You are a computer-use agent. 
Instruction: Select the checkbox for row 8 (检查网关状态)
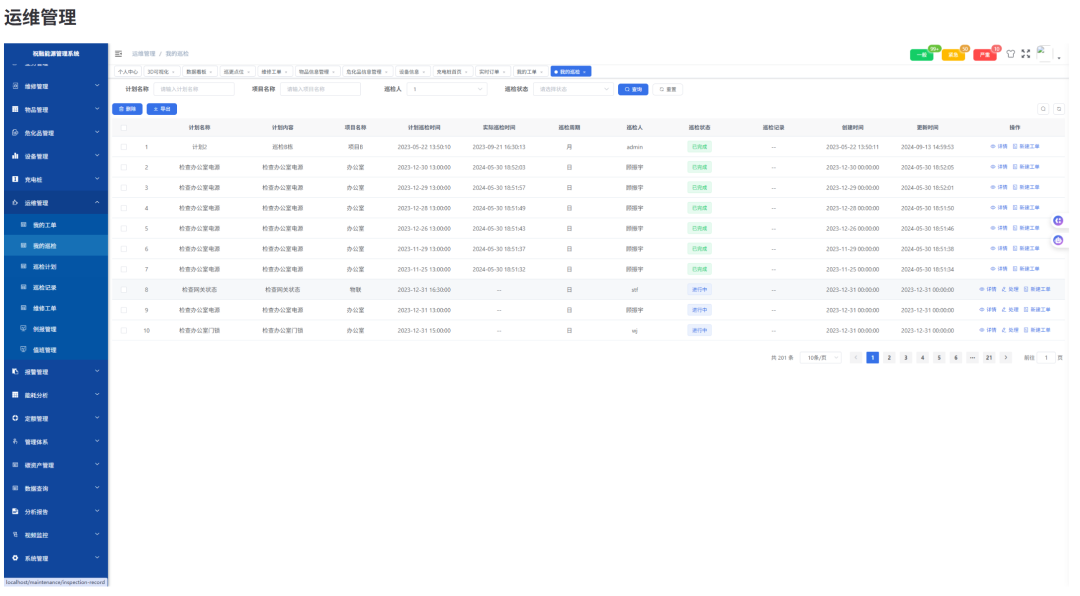pos(124,289)
